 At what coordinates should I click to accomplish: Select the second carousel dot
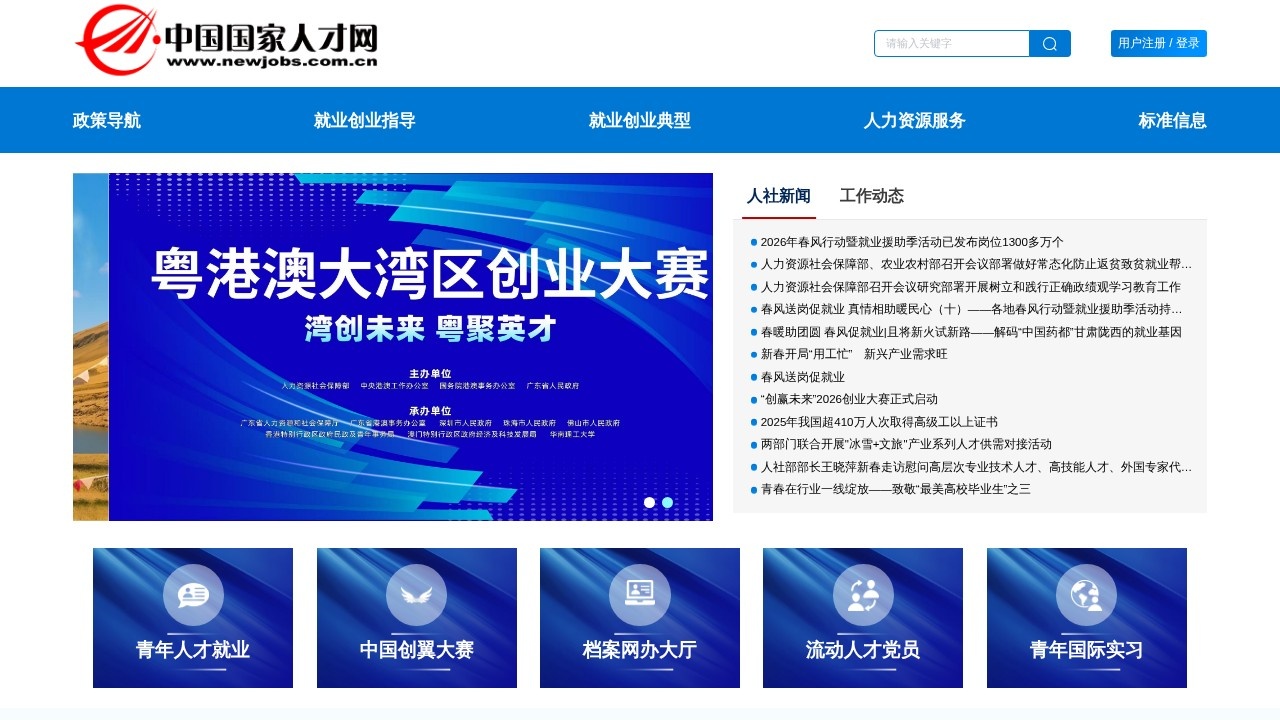click(668, 503)
